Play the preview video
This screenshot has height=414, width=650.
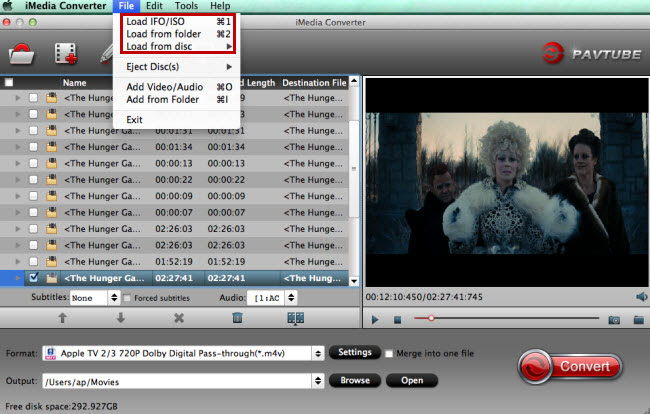(375, 320)
